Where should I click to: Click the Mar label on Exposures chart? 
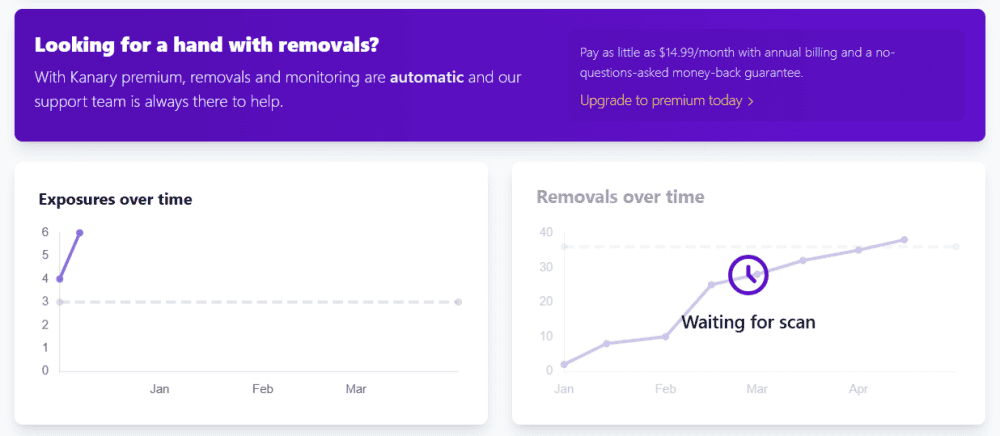[x=355, y=389]
